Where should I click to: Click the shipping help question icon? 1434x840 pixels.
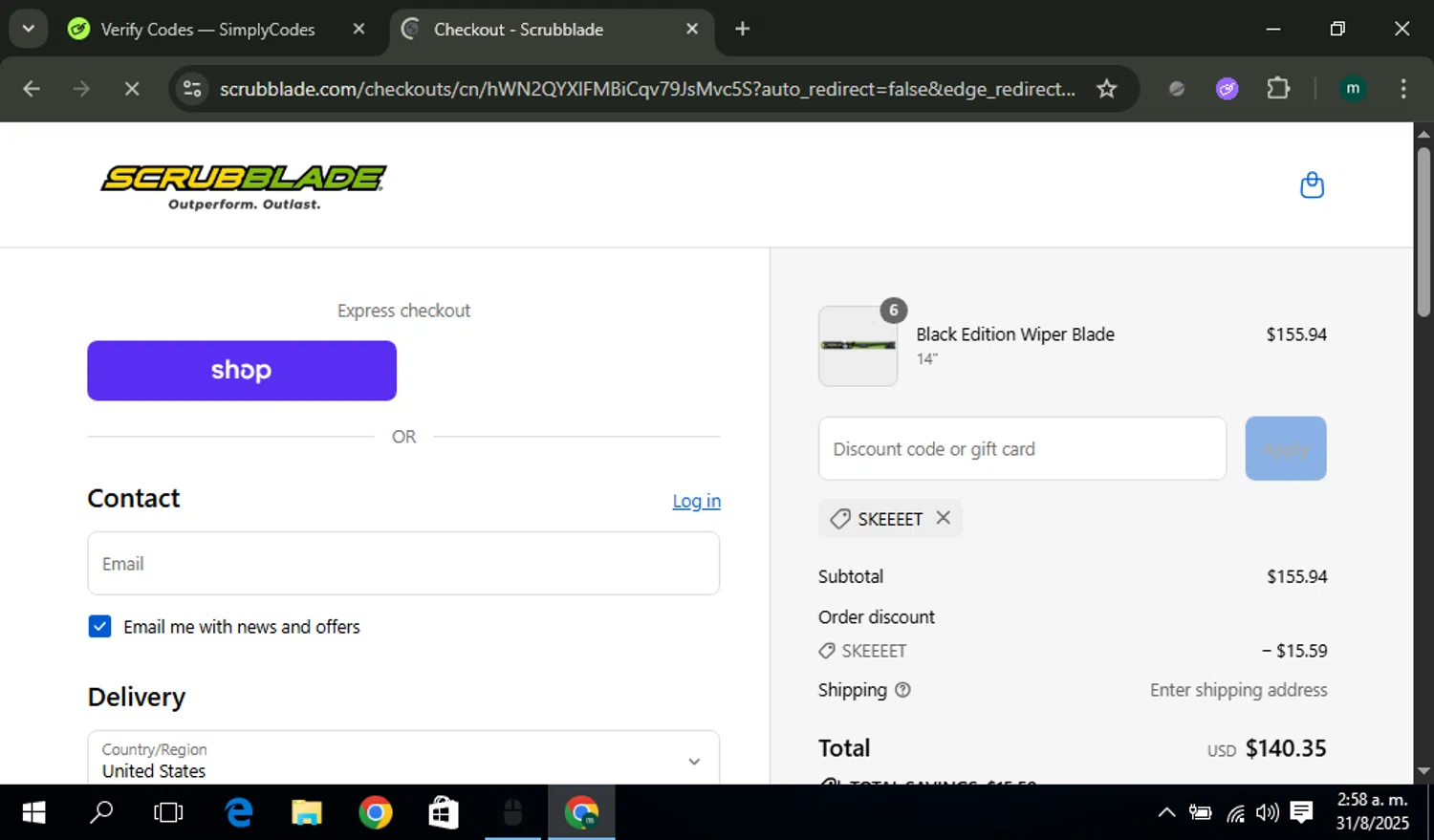click(x=902, y=690)
